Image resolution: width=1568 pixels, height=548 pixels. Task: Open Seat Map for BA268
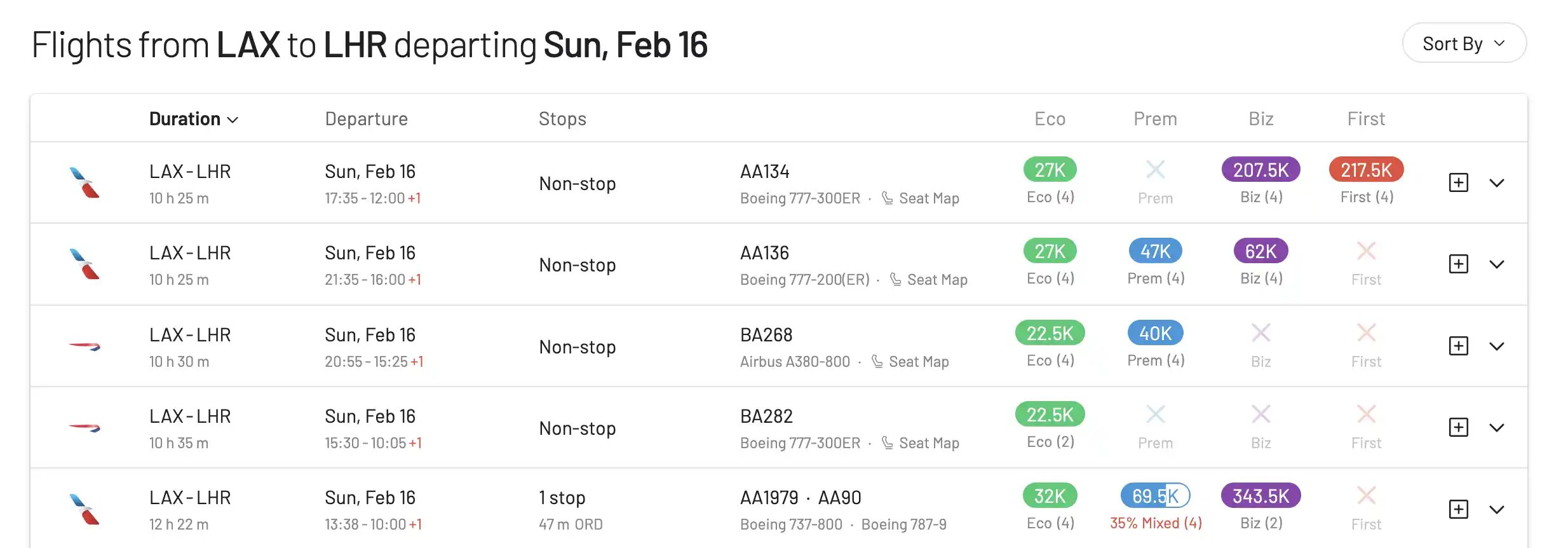click(x=910, y=362)
